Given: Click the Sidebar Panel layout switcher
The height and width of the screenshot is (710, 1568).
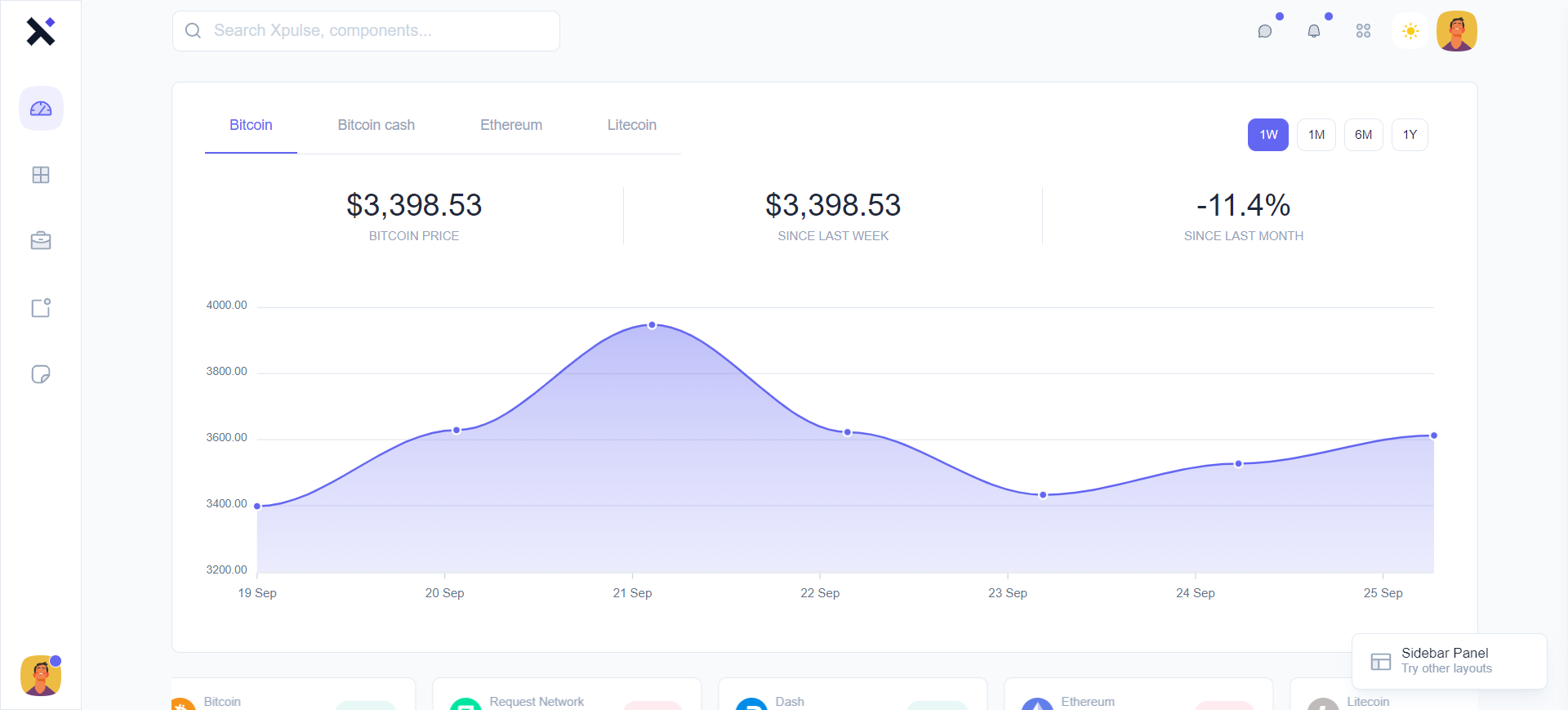Looking at the screenshot, I should (1448, 661).
